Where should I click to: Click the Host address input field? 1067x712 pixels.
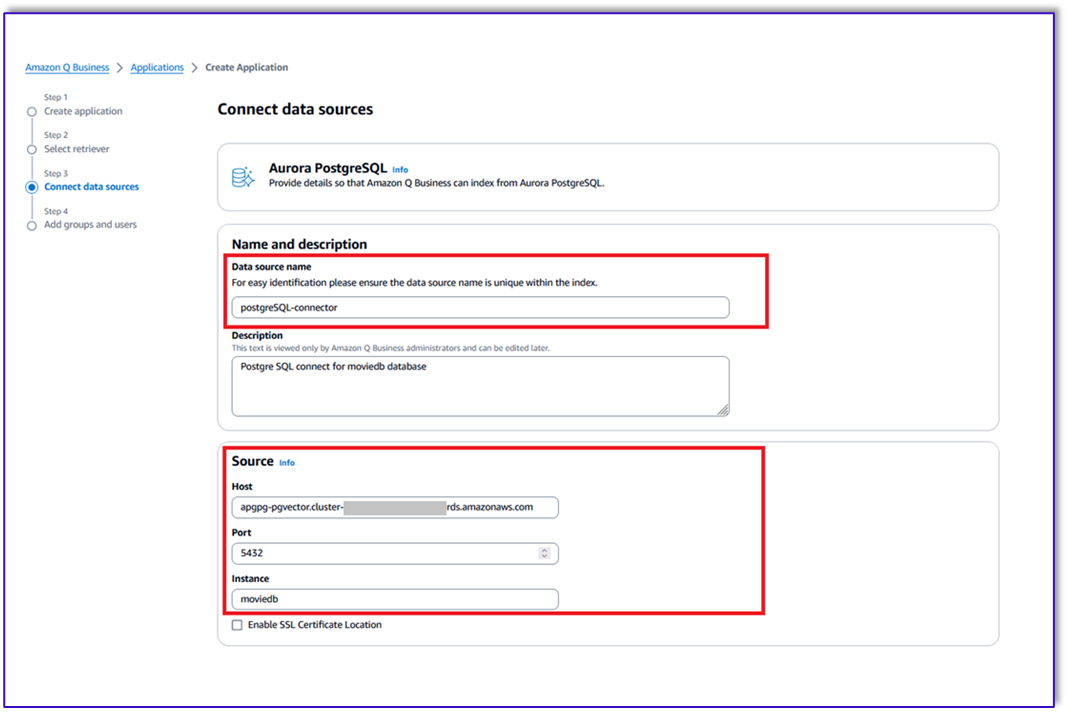394,507
